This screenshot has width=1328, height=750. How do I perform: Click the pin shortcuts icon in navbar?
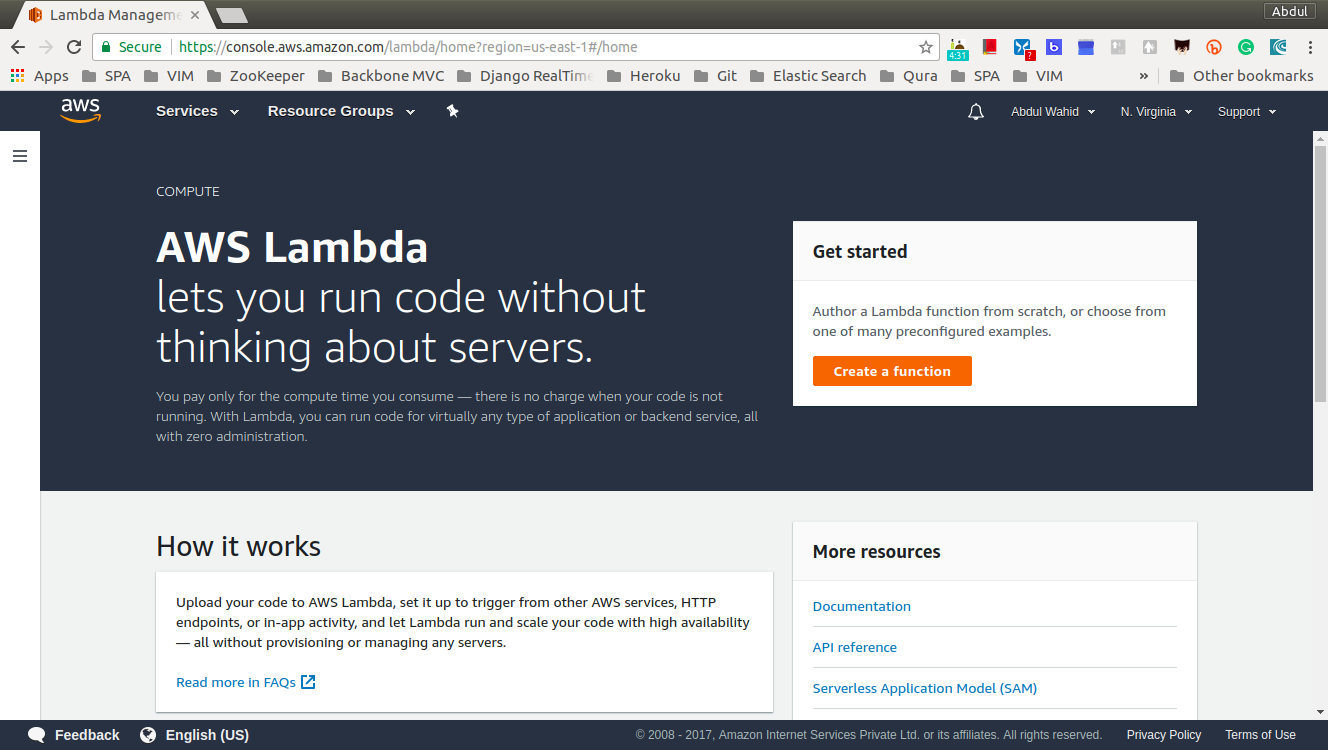click(x=452, y=111)
